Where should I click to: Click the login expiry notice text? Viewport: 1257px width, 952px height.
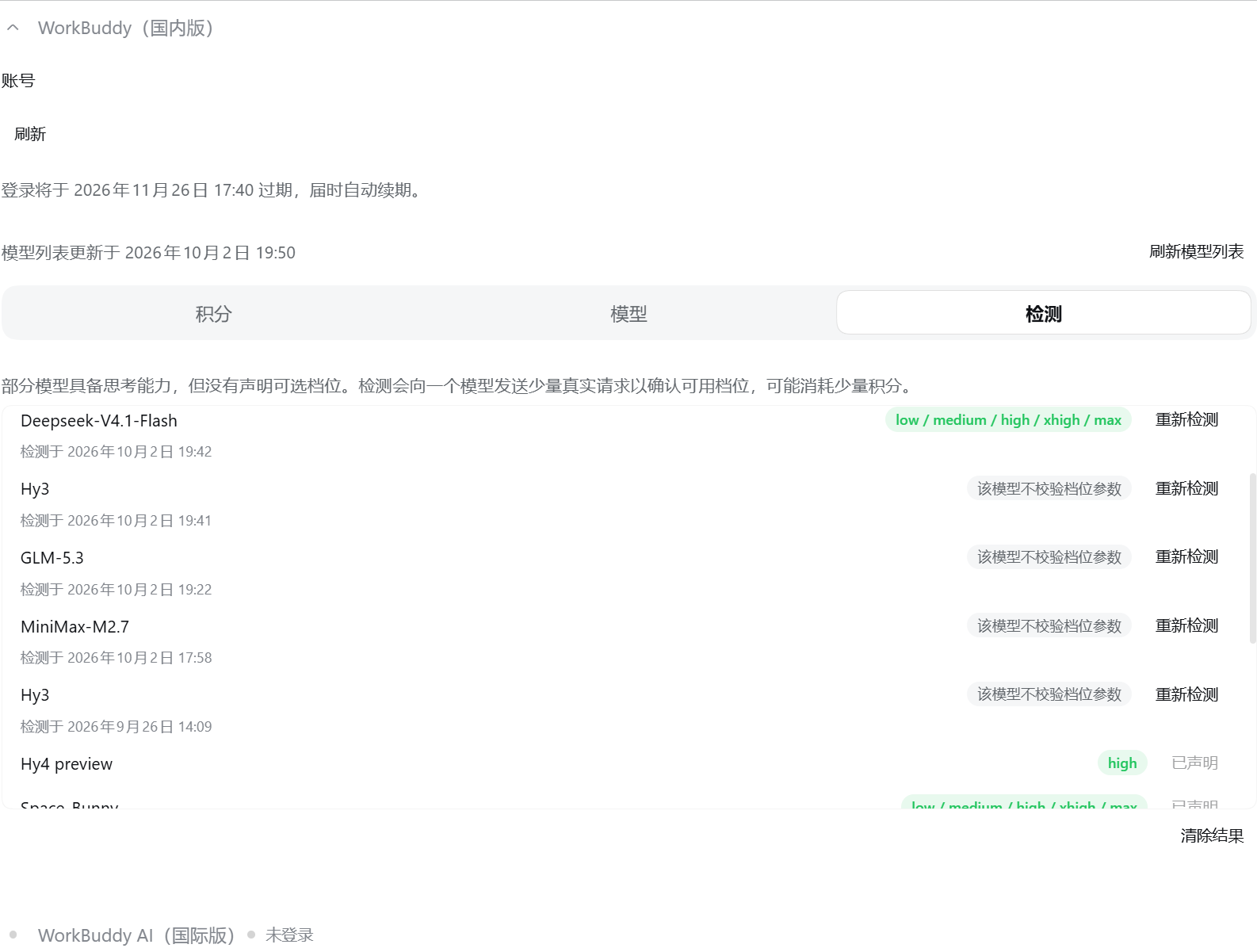coord(212,190)
